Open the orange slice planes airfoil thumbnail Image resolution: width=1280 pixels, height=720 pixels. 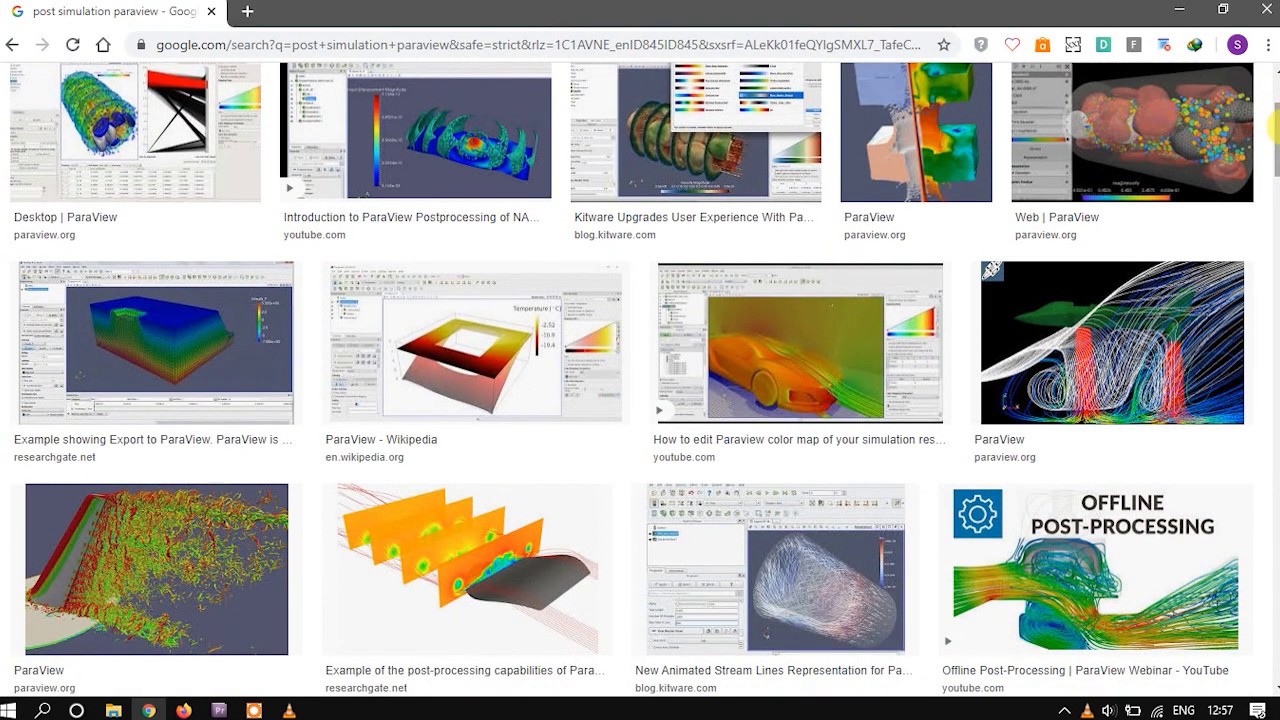pos(467,570)
